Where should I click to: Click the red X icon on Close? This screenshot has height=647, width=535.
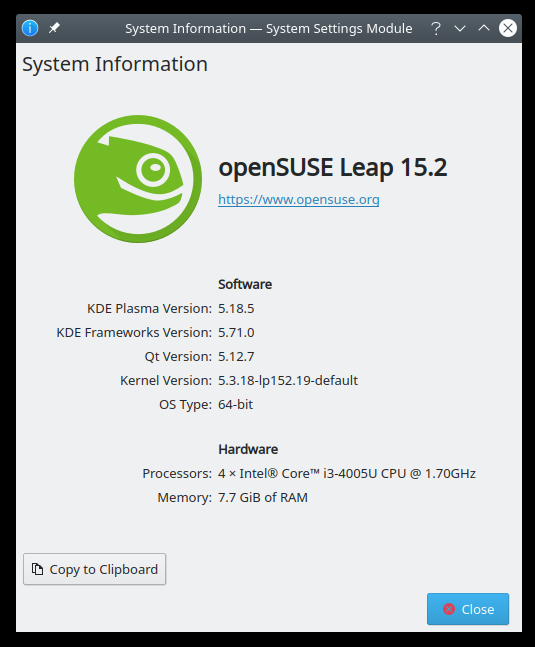tap(449, 609)
